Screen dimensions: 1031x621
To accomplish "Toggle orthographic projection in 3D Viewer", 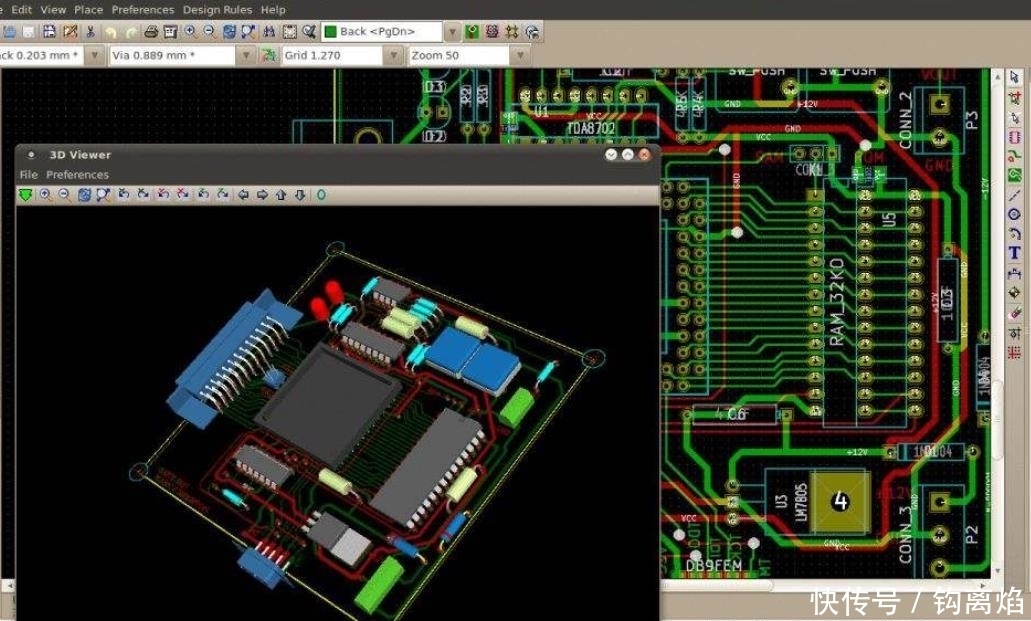I will point(321,195).
